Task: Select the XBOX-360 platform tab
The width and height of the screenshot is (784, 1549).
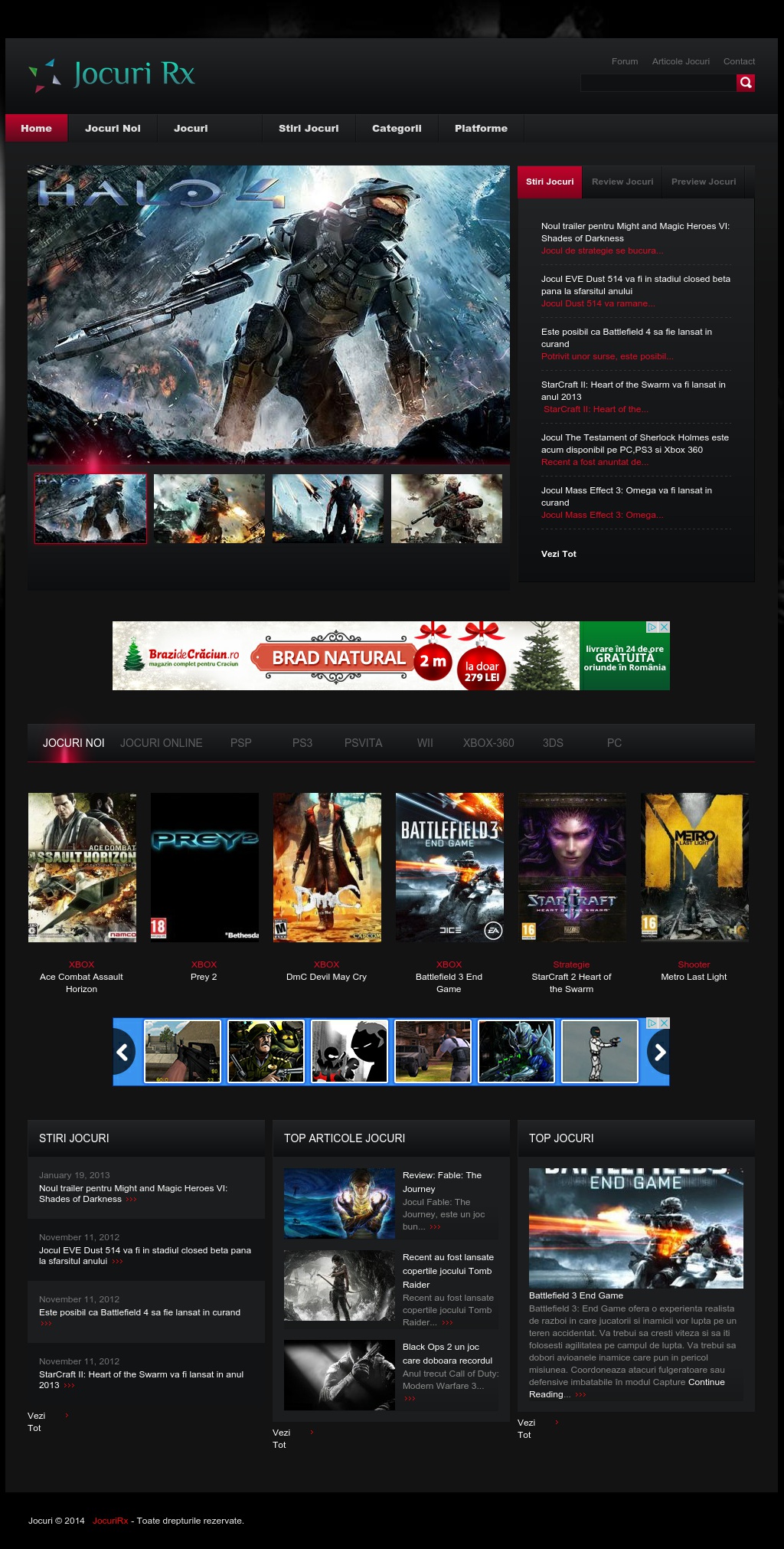Action: 488,743
